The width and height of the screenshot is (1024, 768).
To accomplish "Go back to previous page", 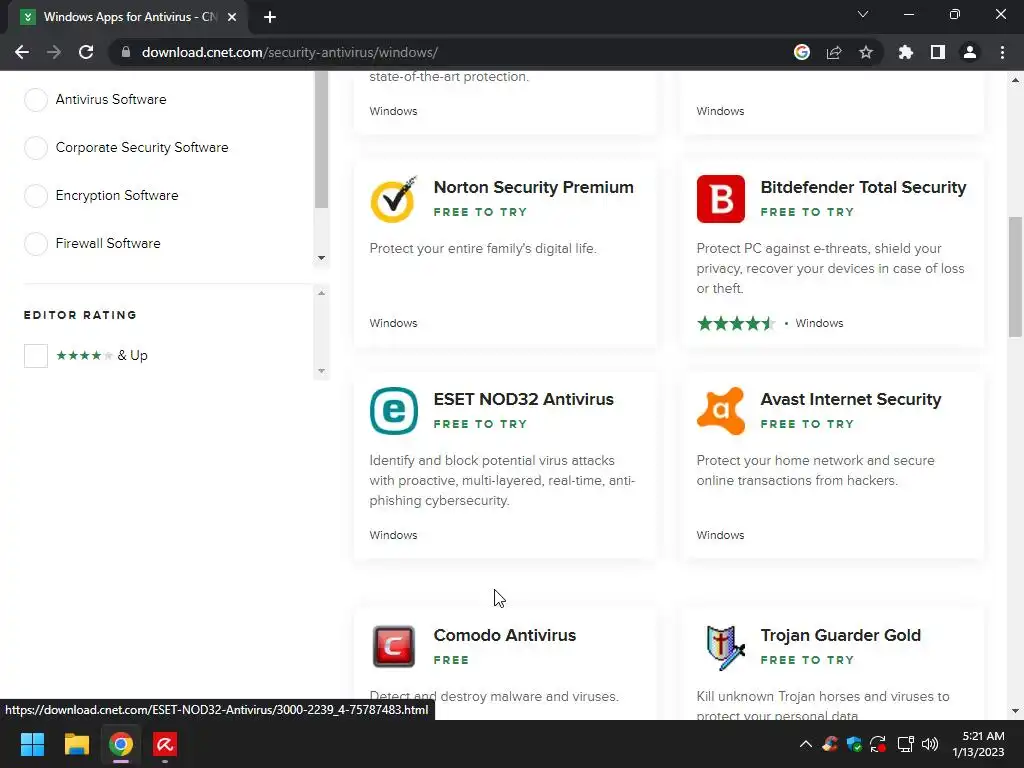I will pos(22,52).
